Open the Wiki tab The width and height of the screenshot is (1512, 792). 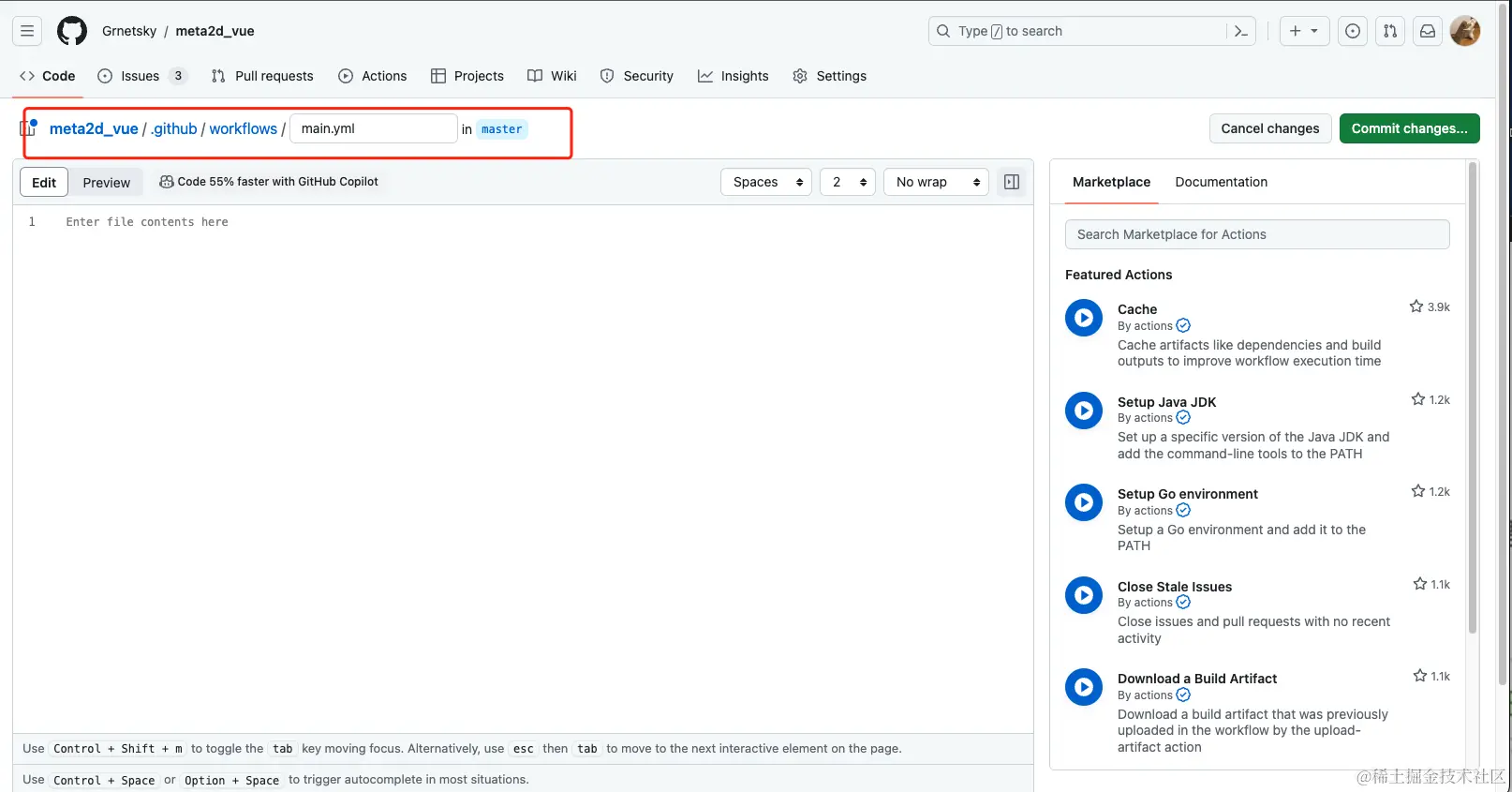click(552, 76)
